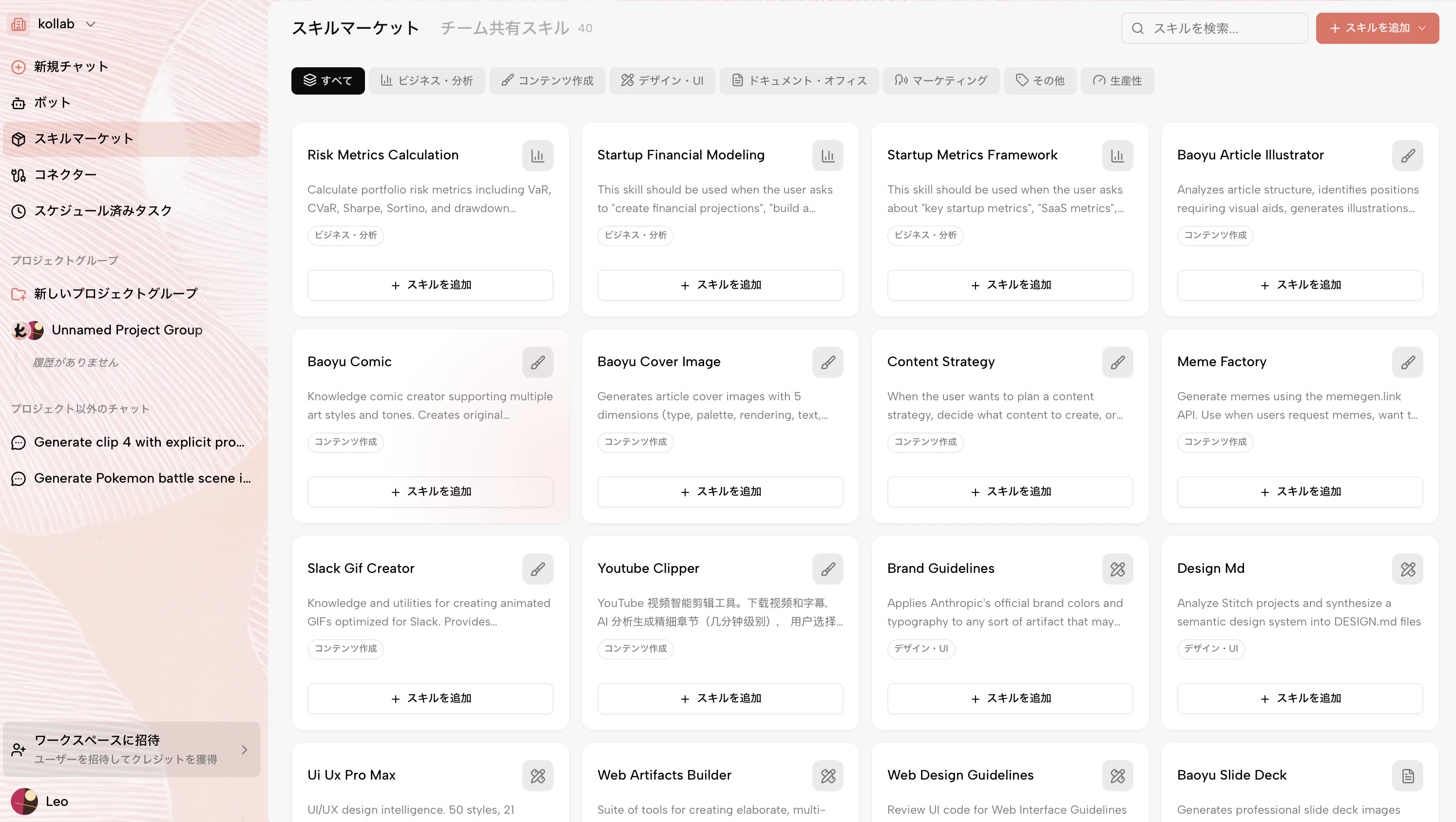Create 新しいプロジェクトグループ
The height and width of the screenshot is (822, 1456).
131,294
